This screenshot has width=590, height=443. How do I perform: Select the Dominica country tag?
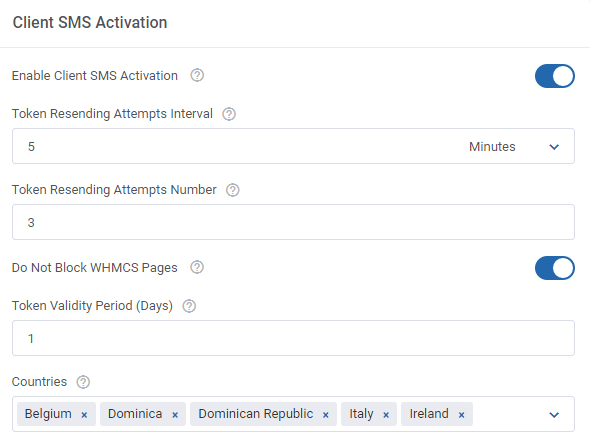click(143, 414)
